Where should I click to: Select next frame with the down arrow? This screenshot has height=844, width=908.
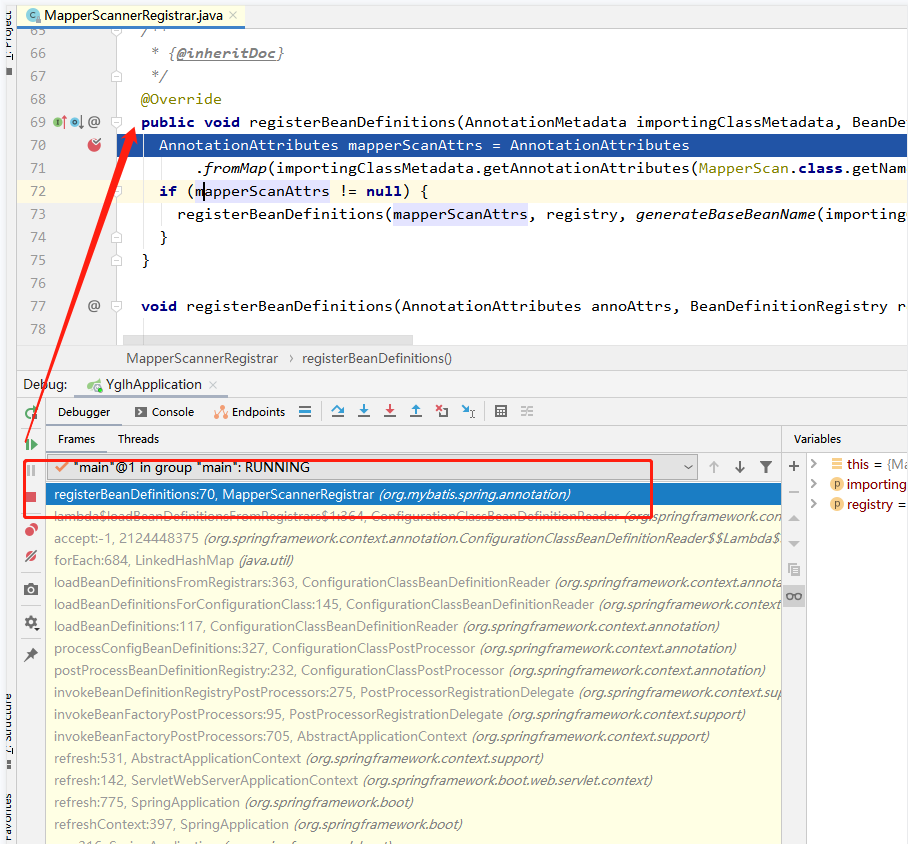(x=740, y=467)
